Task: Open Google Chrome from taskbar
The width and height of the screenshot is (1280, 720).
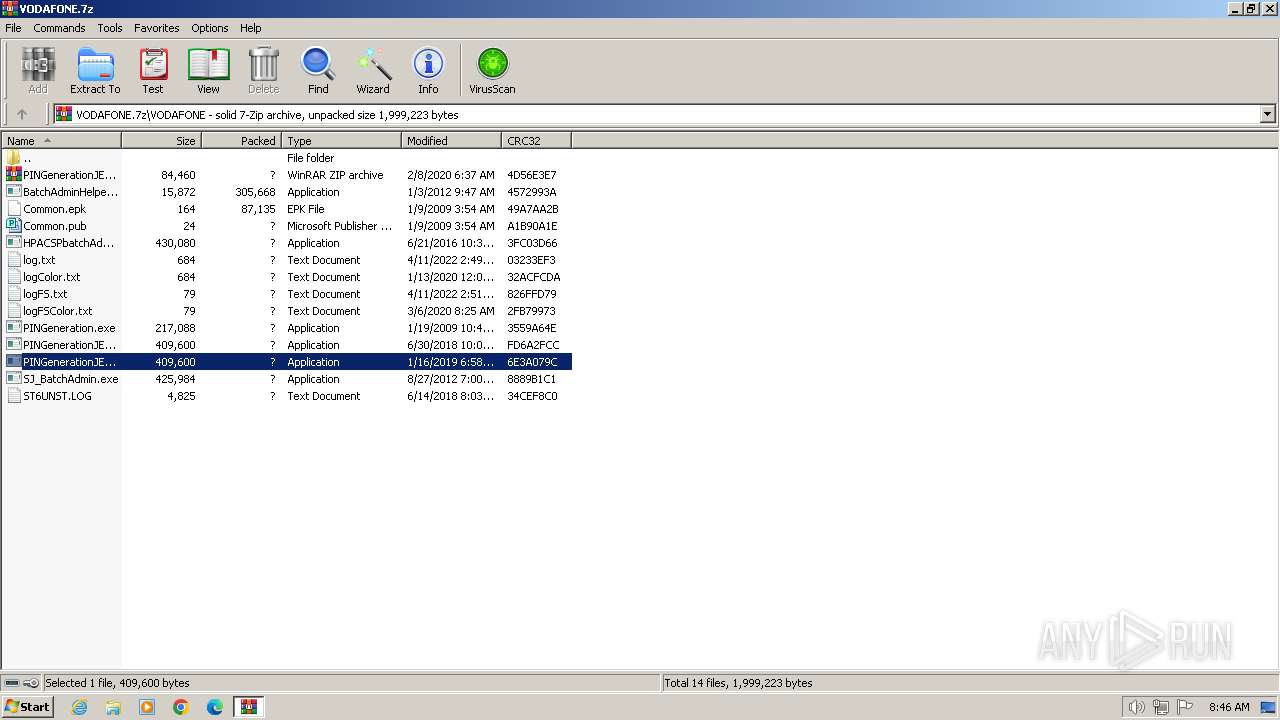Action: coord(181,707)
